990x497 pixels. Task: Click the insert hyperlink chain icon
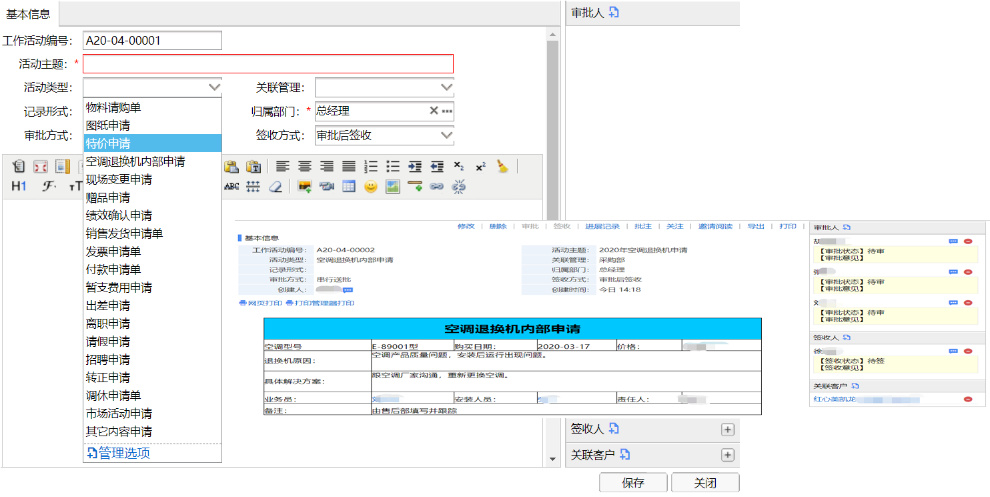(437, 186)
